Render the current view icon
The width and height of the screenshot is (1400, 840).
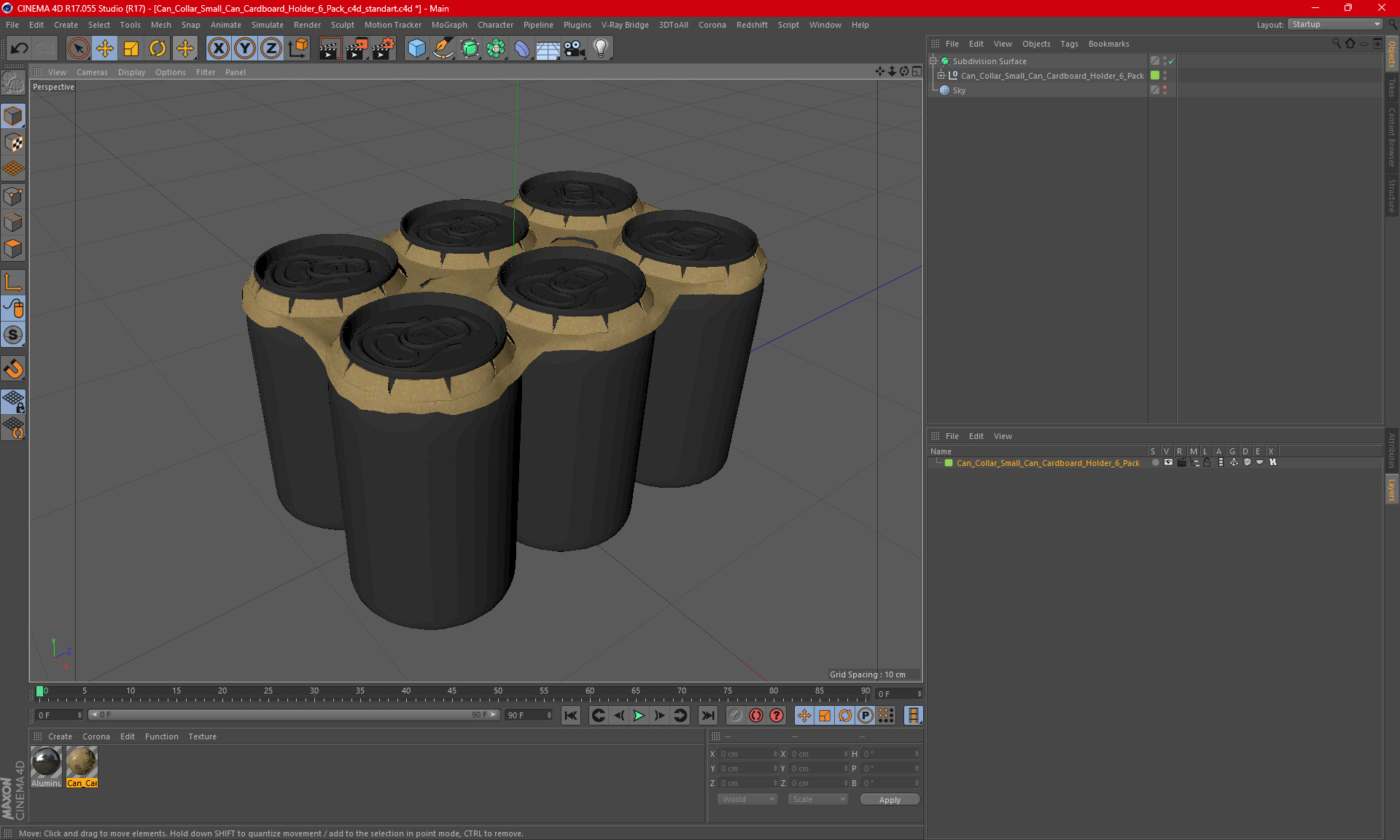click(330, 49)
